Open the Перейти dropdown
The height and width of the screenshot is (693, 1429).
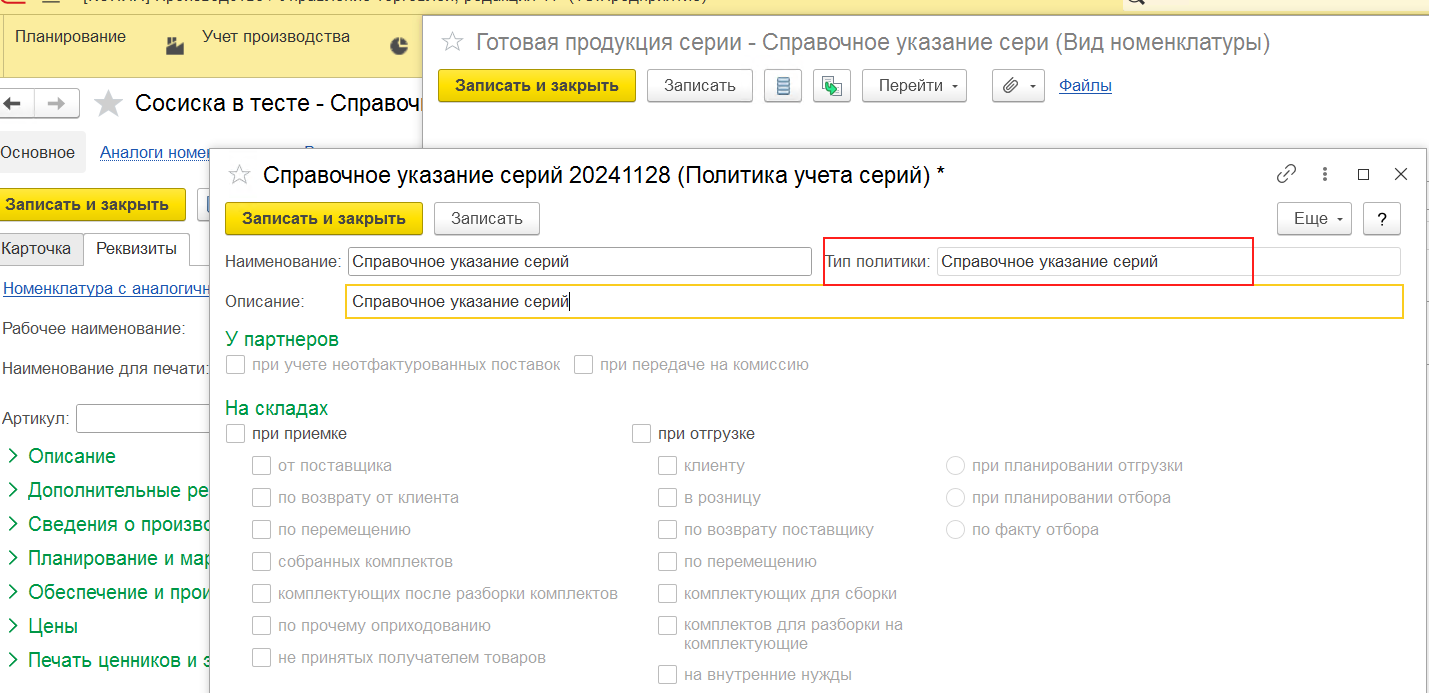[x=914, y=86]
